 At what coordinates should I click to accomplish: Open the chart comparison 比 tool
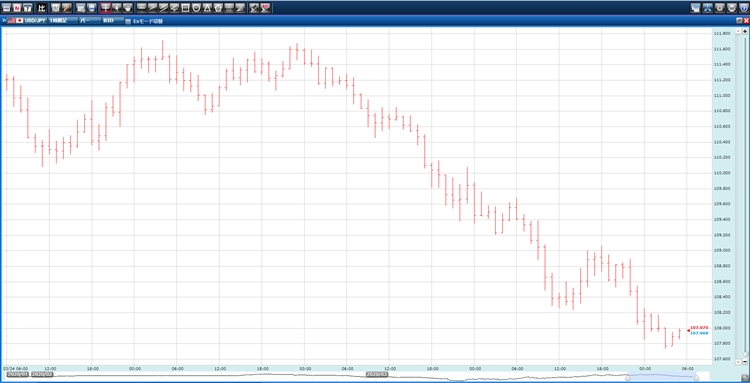(42, 8)
